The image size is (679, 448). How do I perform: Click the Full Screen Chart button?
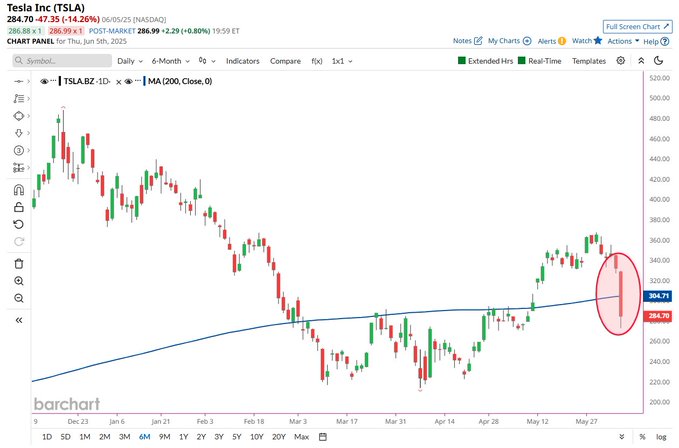637,26
